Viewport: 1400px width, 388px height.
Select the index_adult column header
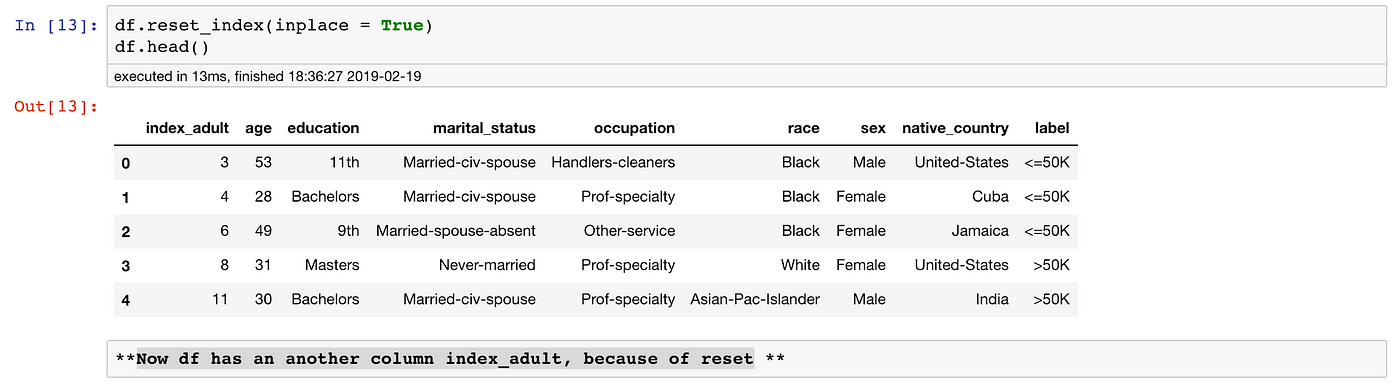(187, 128)
